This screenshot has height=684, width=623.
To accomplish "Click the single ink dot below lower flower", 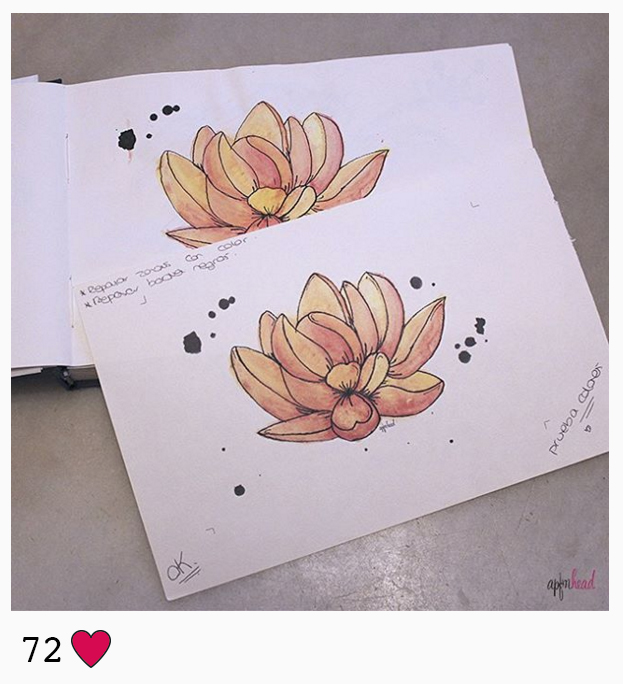I will pos(239,490).
